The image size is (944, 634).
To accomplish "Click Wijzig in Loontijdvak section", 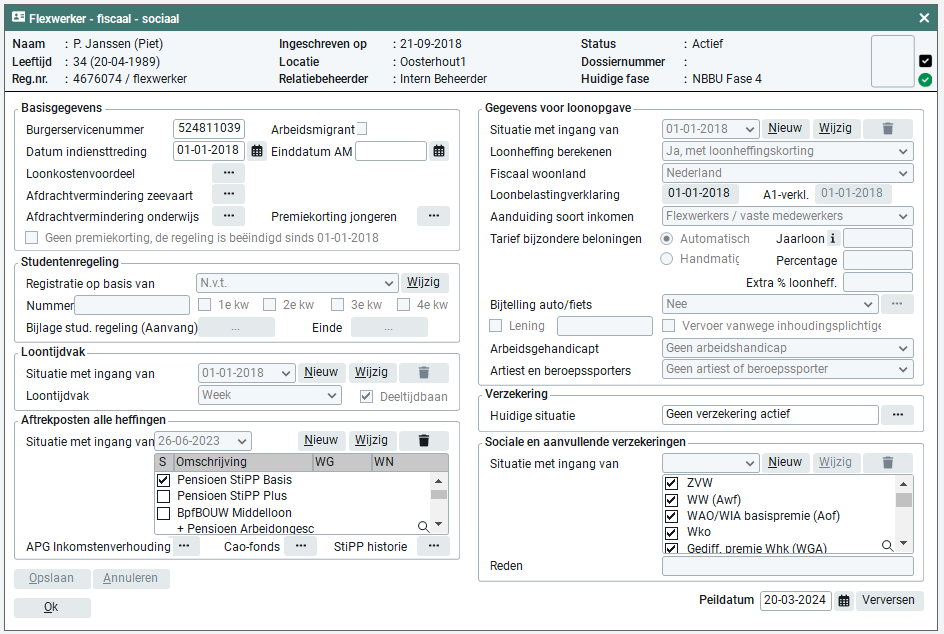I will 371,373.
